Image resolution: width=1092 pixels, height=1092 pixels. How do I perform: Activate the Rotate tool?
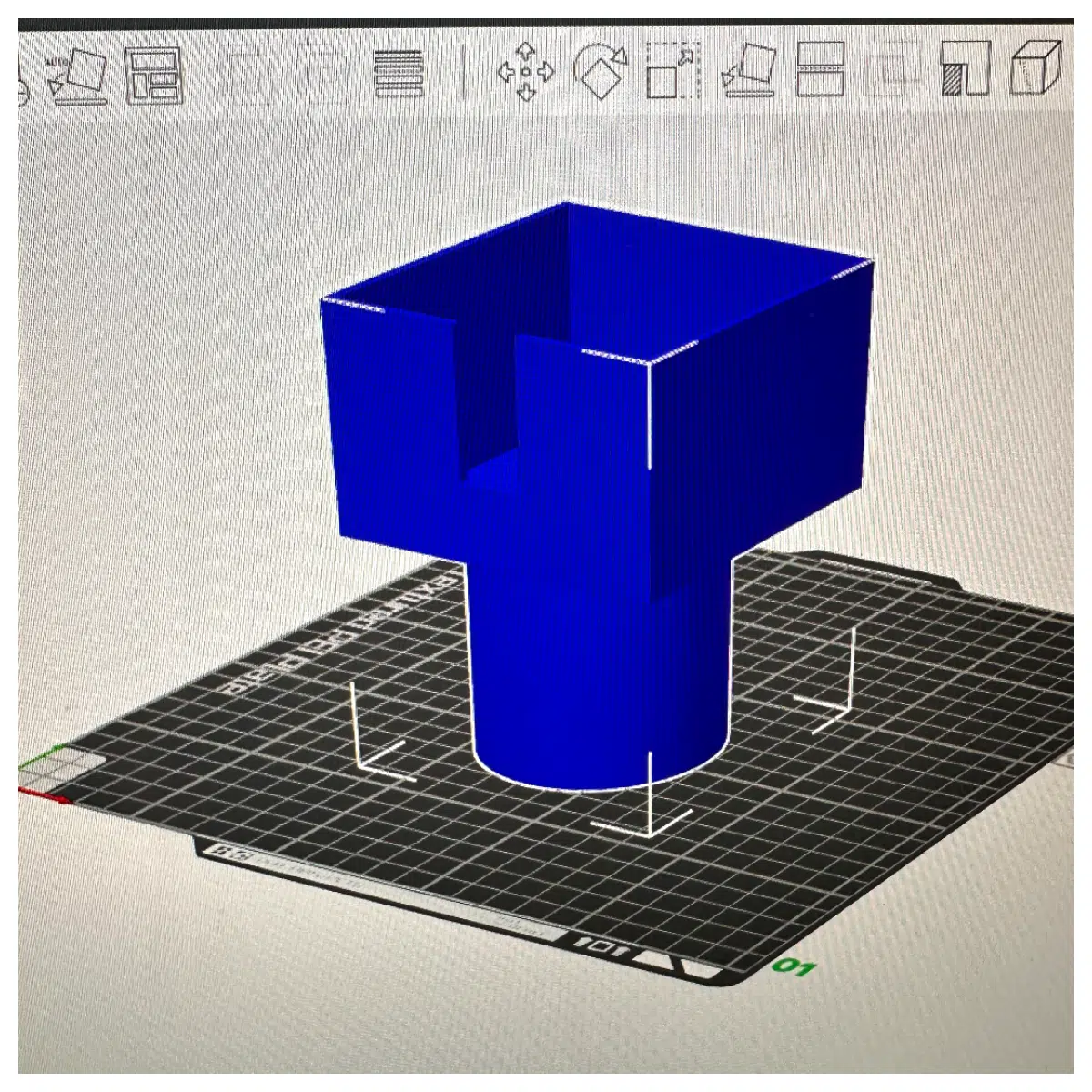(x=601, y=69)
